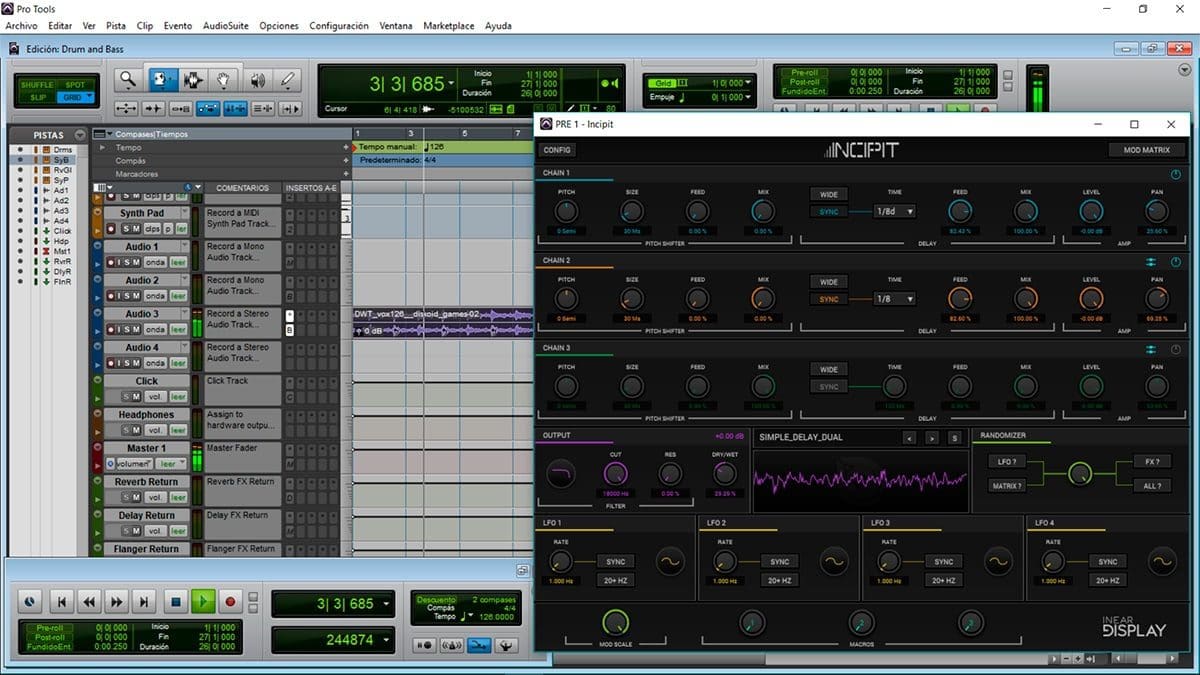The height and width of the screenshot is (675, 1200).
Task: Toggle SYNC on LFO 1
Action: pos(615,562)
